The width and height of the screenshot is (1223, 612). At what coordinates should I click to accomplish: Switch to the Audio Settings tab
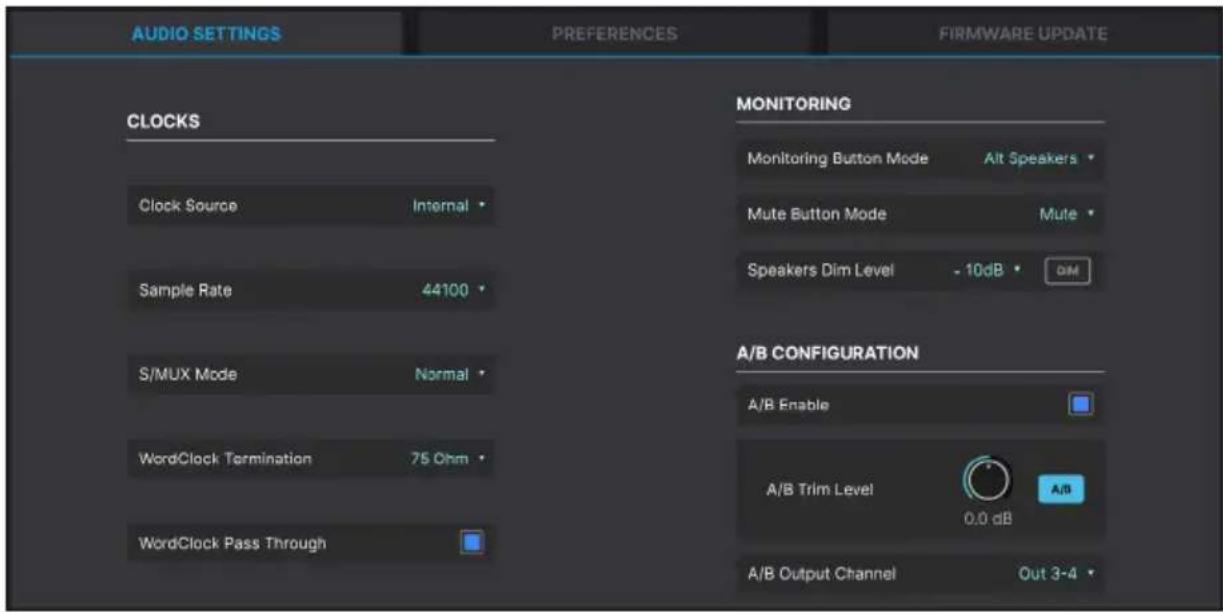click(206, 34)
